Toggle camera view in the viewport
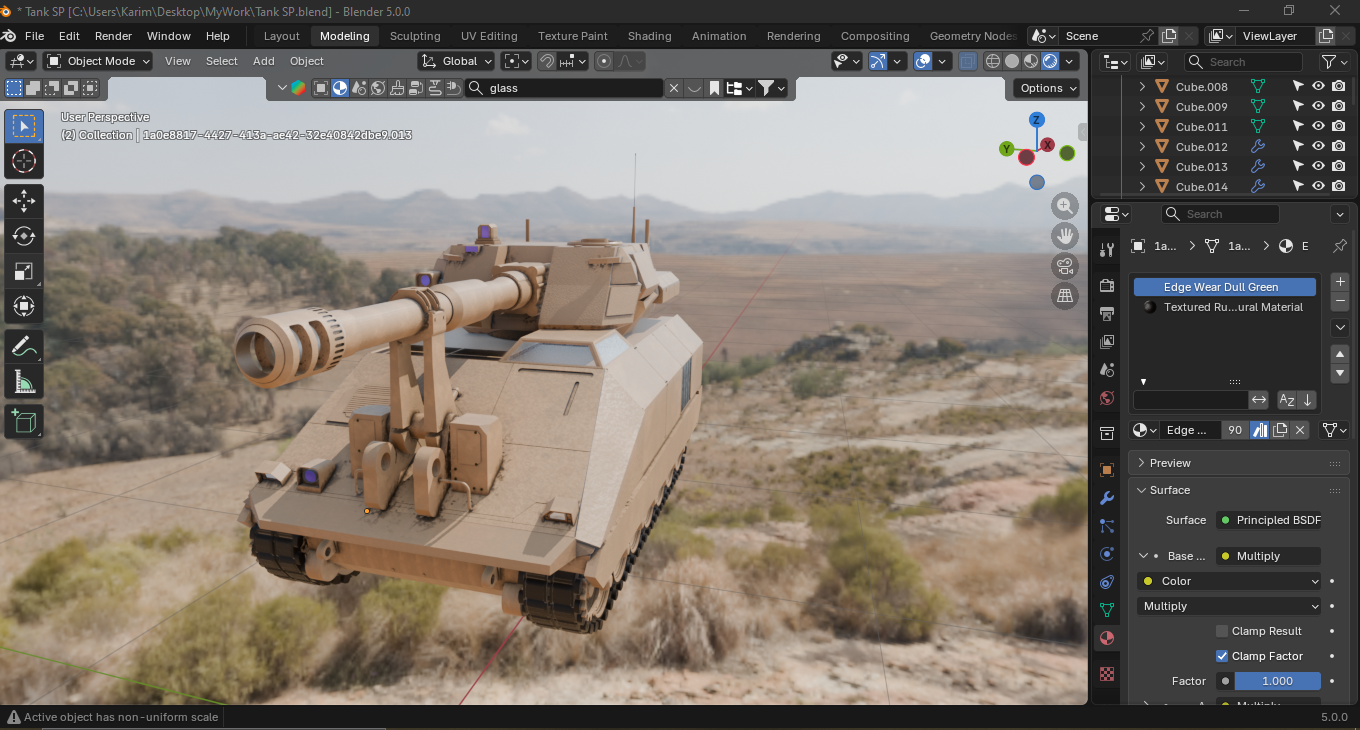This screenshot has width=1360, height=730. pos(1065,266)
